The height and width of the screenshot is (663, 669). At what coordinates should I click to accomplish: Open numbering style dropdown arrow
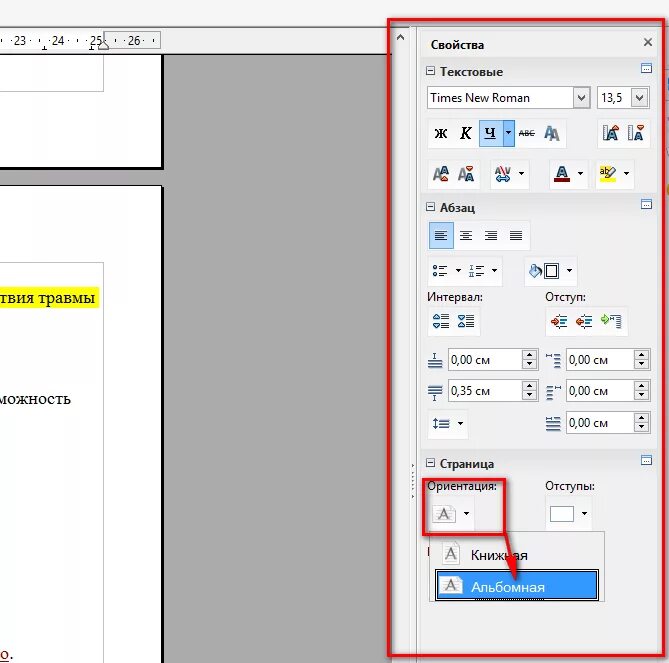pyautogui.click(x=494, y=270)
